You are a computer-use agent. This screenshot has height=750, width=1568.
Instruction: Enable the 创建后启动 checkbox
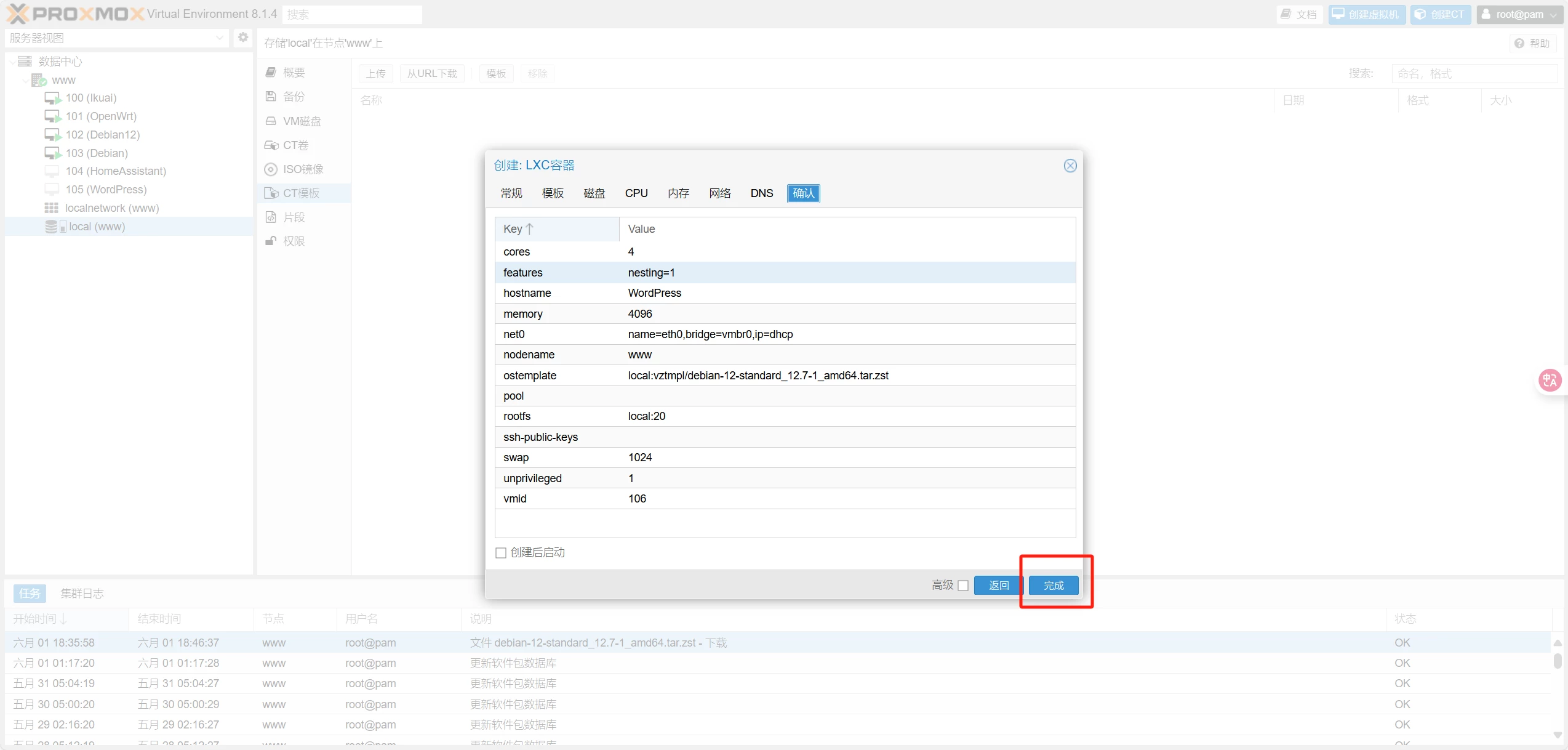coord(501,553)
